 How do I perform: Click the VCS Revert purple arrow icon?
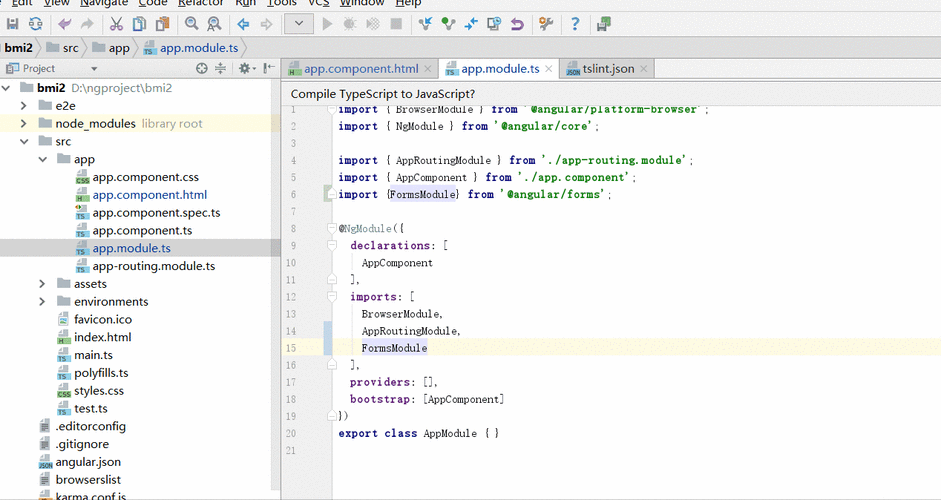(517, 24)
